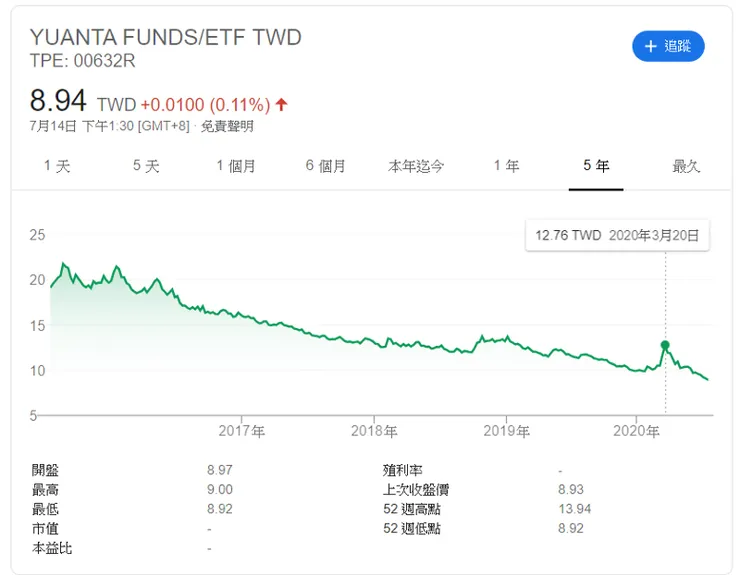Viewport: 740px width, 575px height.
Task: Show the 6 個月 chart view
Action: tap(326, 166)
